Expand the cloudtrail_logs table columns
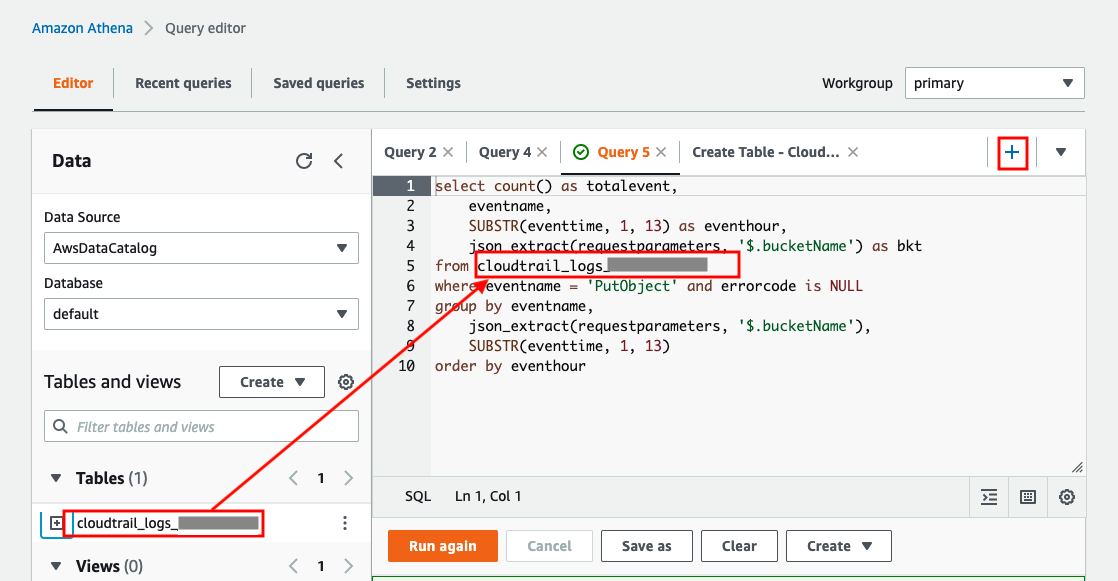1118x581 pixels. click(57, 523)
